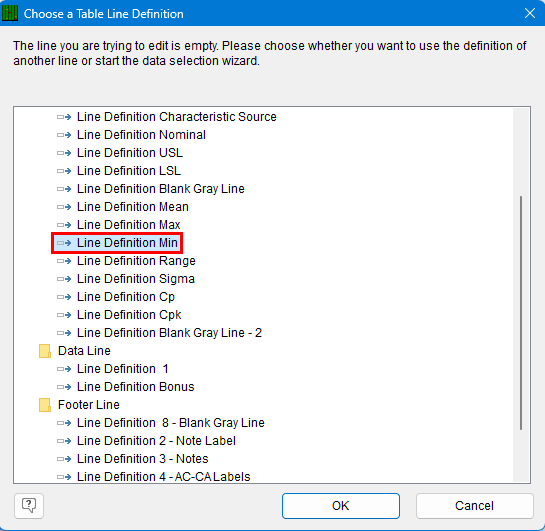The height and width of the screenshot is (531, 545).
Task: Click the Footer Line folder icon
Action: point(45,405)
